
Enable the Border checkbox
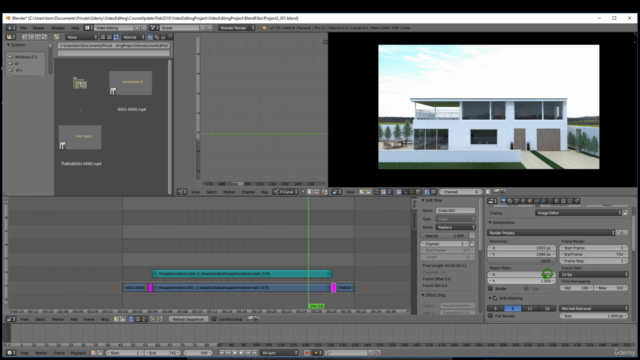[491, 288]
